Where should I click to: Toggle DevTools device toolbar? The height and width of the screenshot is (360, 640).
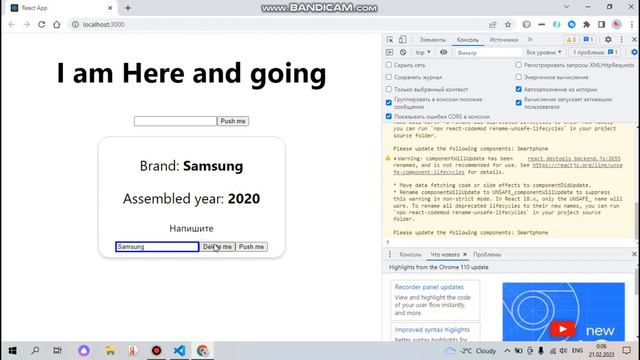tap(402, 40)
